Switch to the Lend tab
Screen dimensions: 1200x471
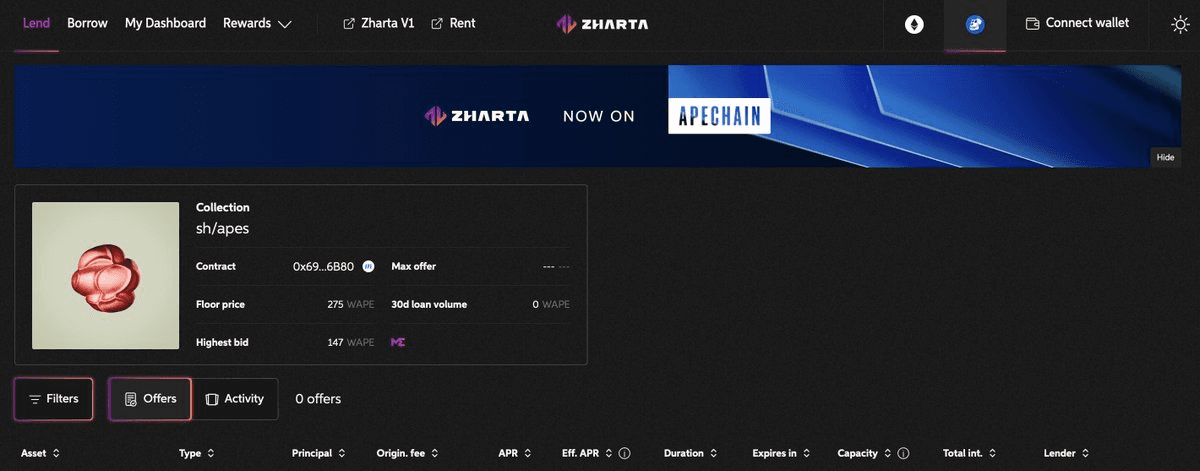36,23
